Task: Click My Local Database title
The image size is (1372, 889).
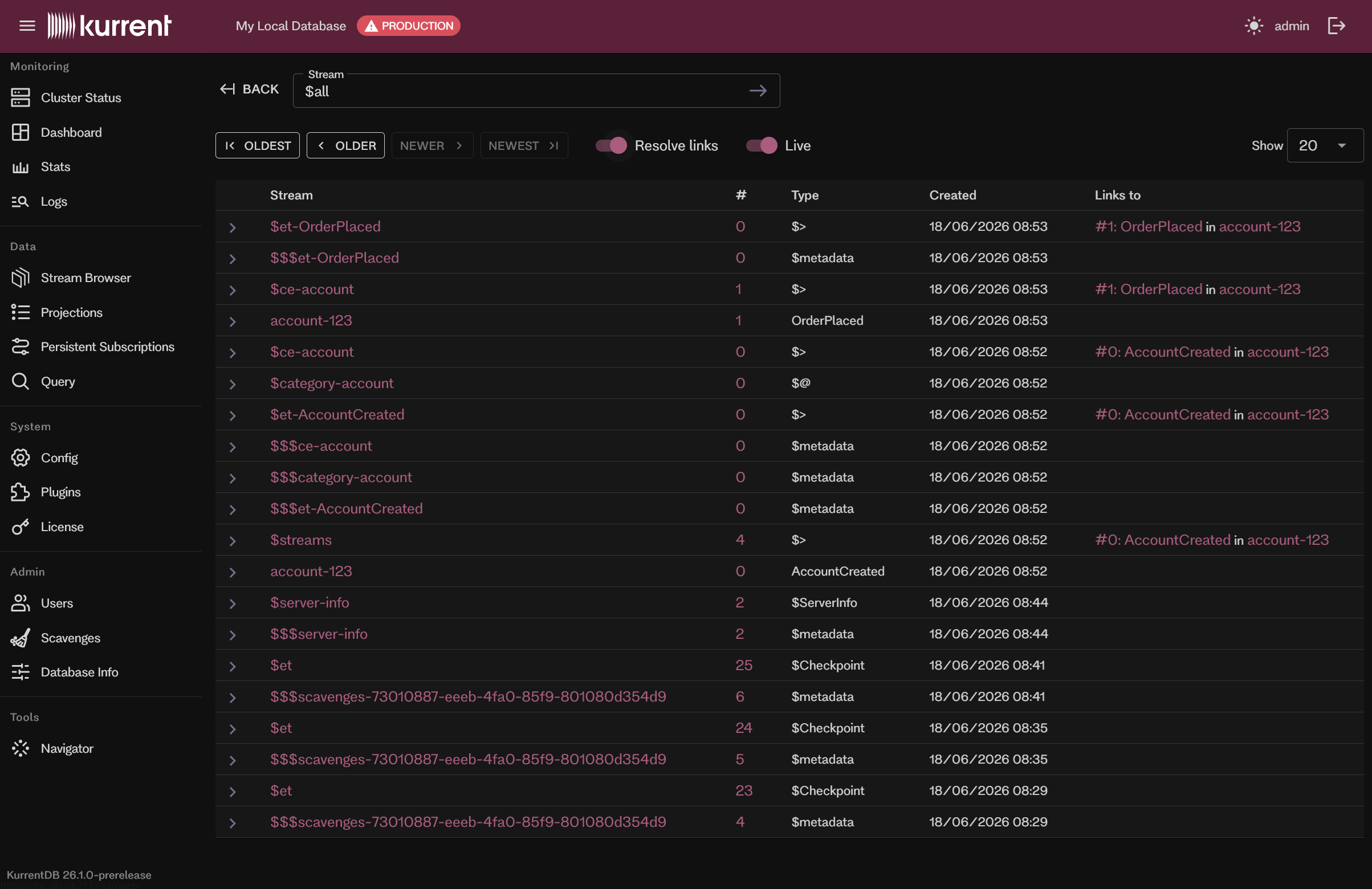Action: coord(291,26)
